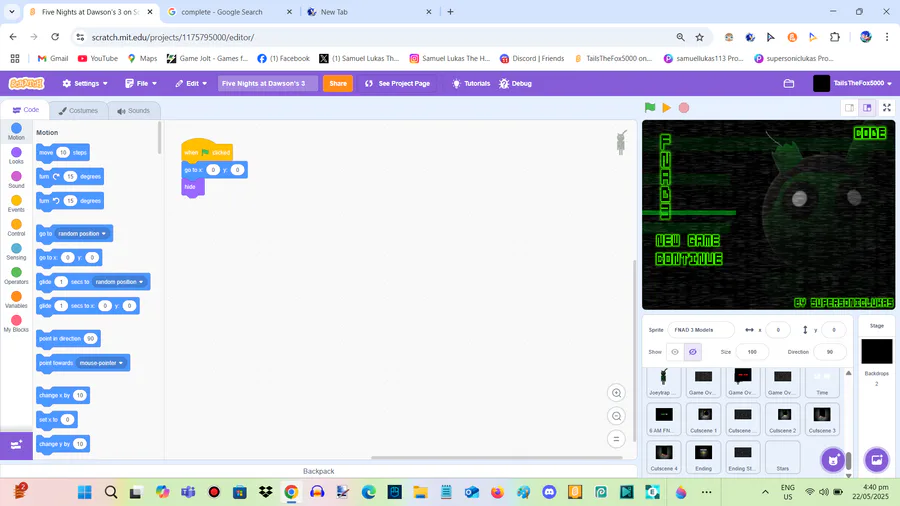Click the sprite Size value field
Image resolution: width=900 pixels, height=506 pixels.
point(751,352)
